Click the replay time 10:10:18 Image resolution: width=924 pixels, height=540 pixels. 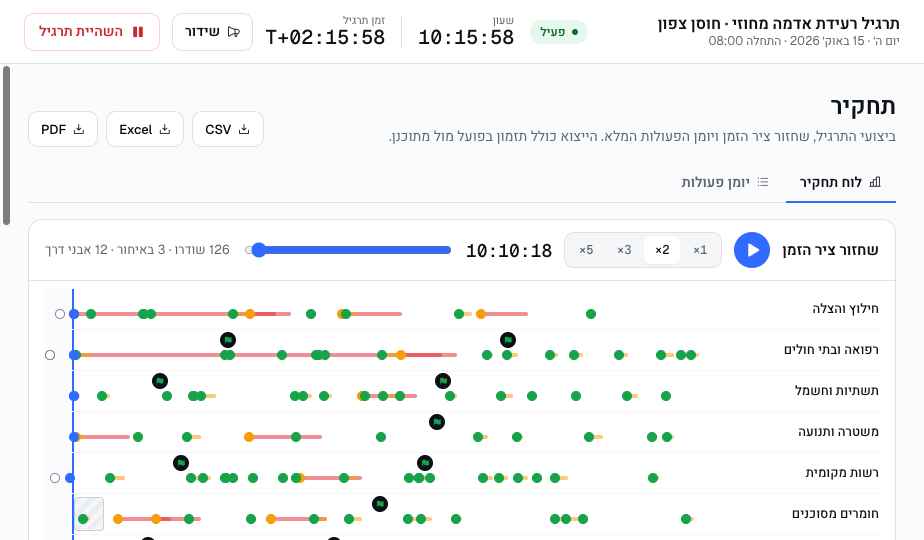coord(509,251)
